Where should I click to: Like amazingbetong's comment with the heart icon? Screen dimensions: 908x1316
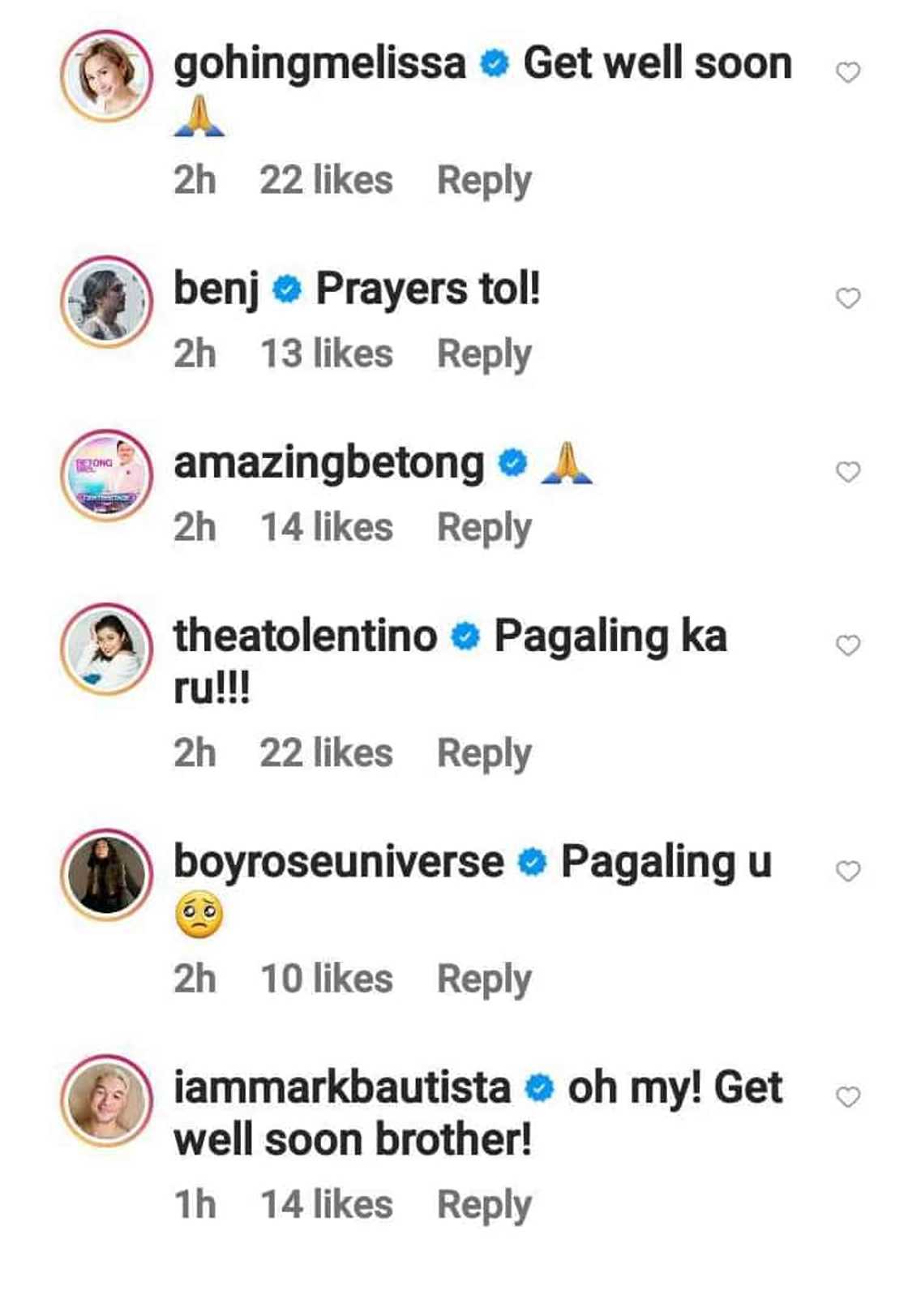(x=847, y=472)
